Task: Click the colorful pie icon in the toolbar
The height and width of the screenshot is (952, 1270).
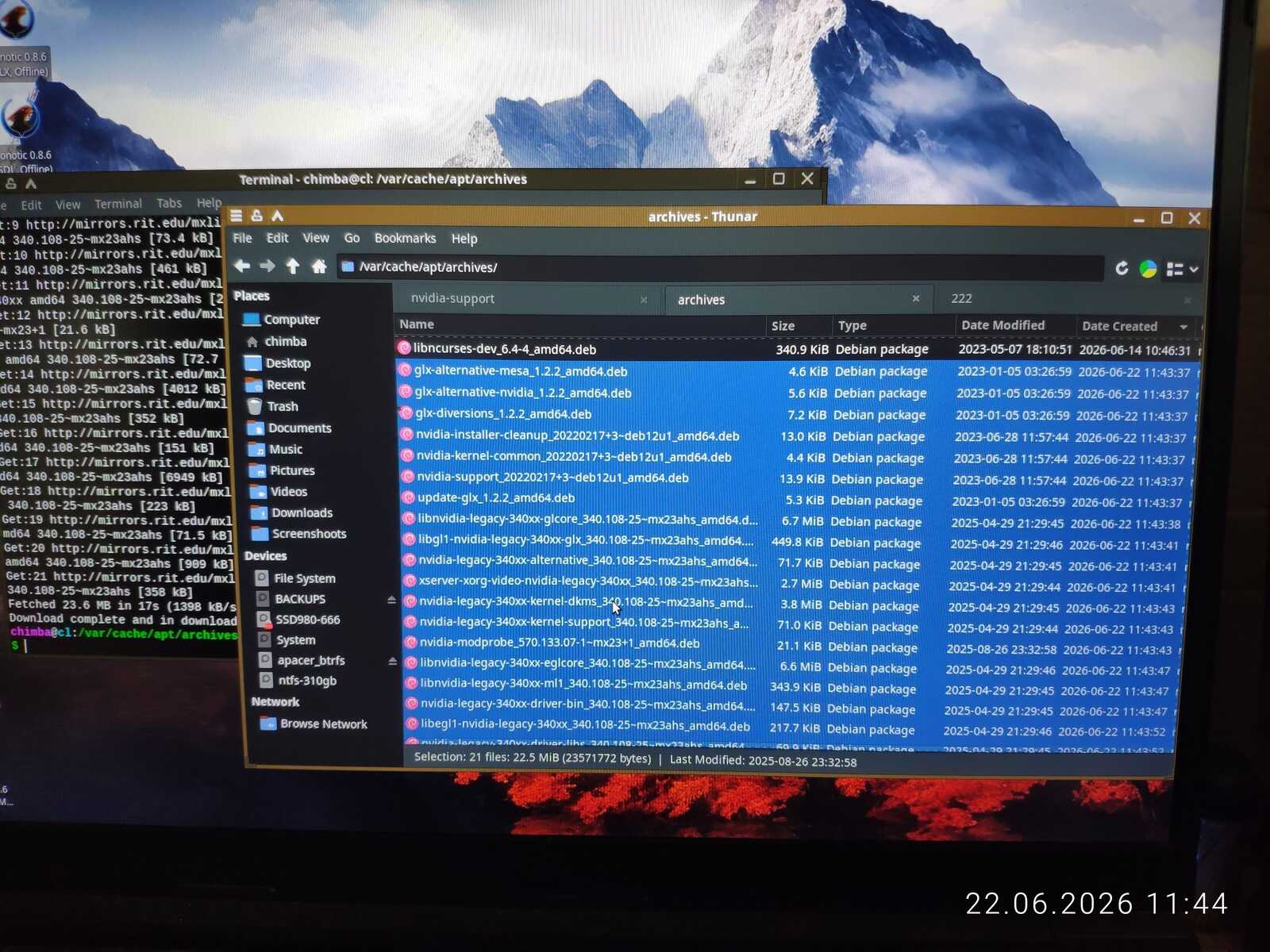Action: 1148,269
